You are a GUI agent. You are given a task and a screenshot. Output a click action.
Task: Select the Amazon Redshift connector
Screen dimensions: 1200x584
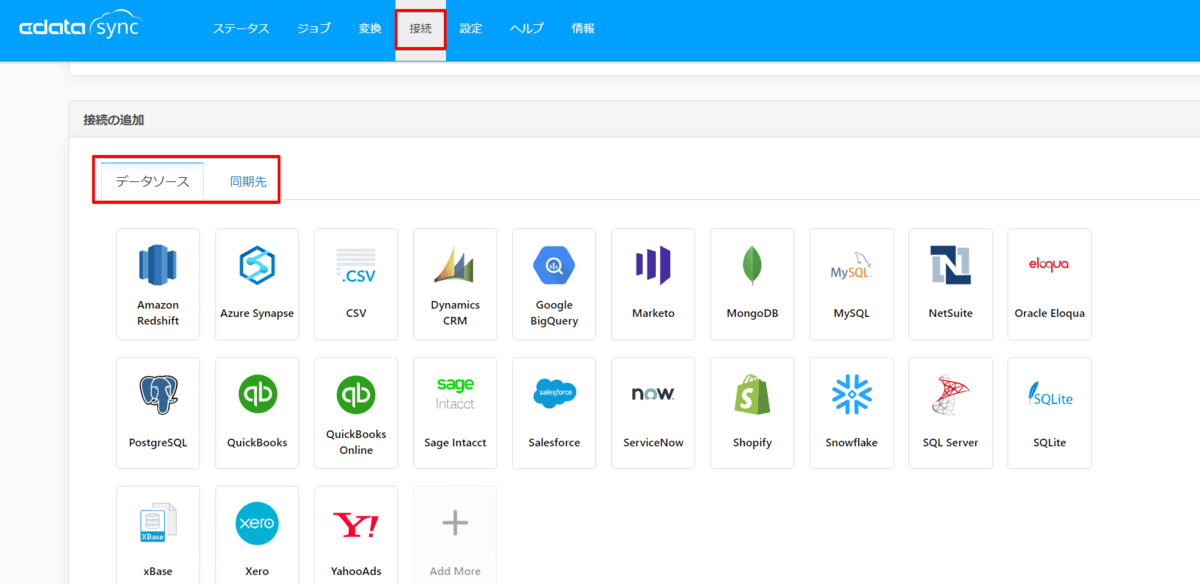[157, 284]
